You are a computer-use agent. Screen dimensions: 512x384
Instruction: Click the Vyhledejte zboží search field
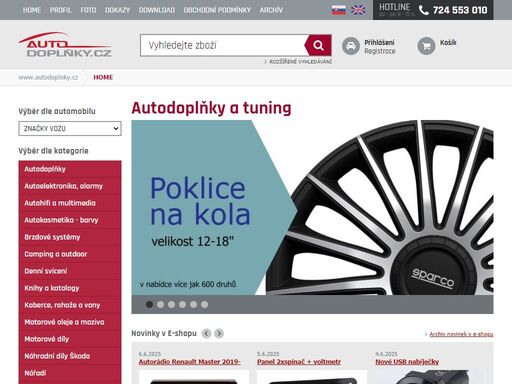222,45
